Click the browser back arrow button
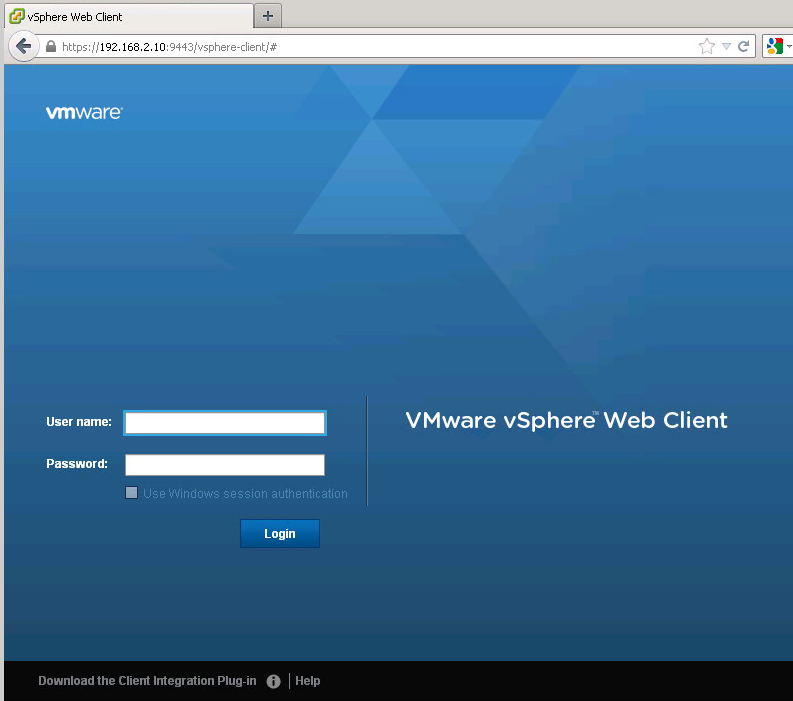 (23, 47)
